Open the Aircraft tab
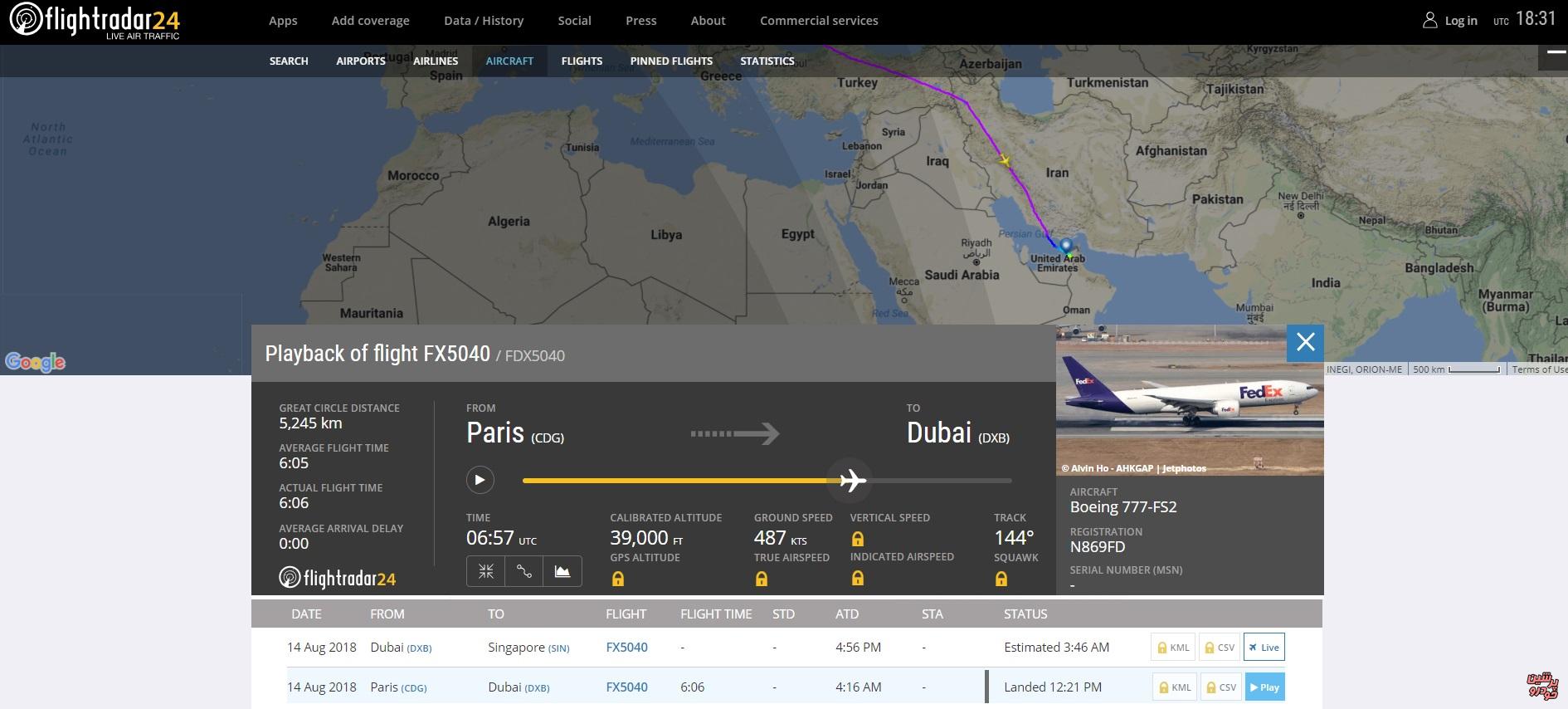 click(509, 61)
